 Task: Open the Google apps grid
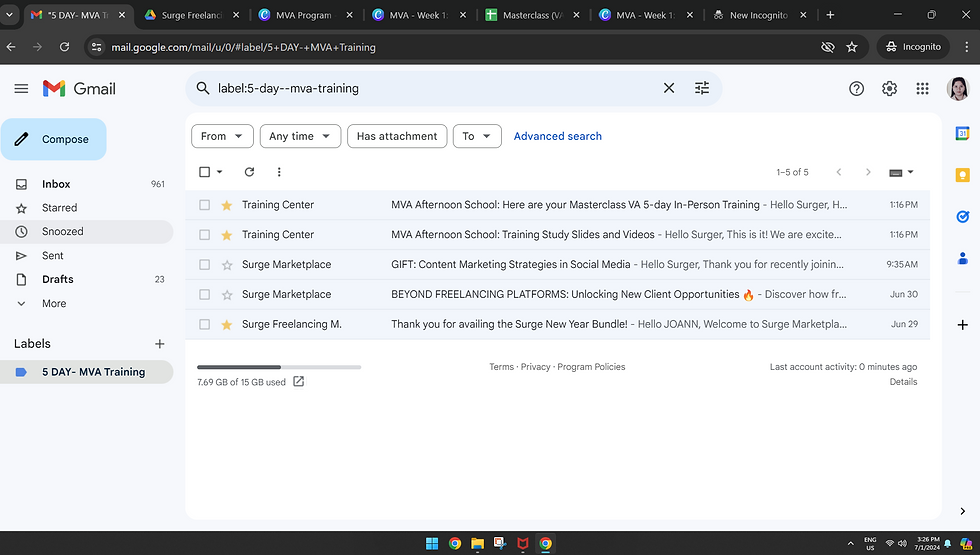[922, 89]
